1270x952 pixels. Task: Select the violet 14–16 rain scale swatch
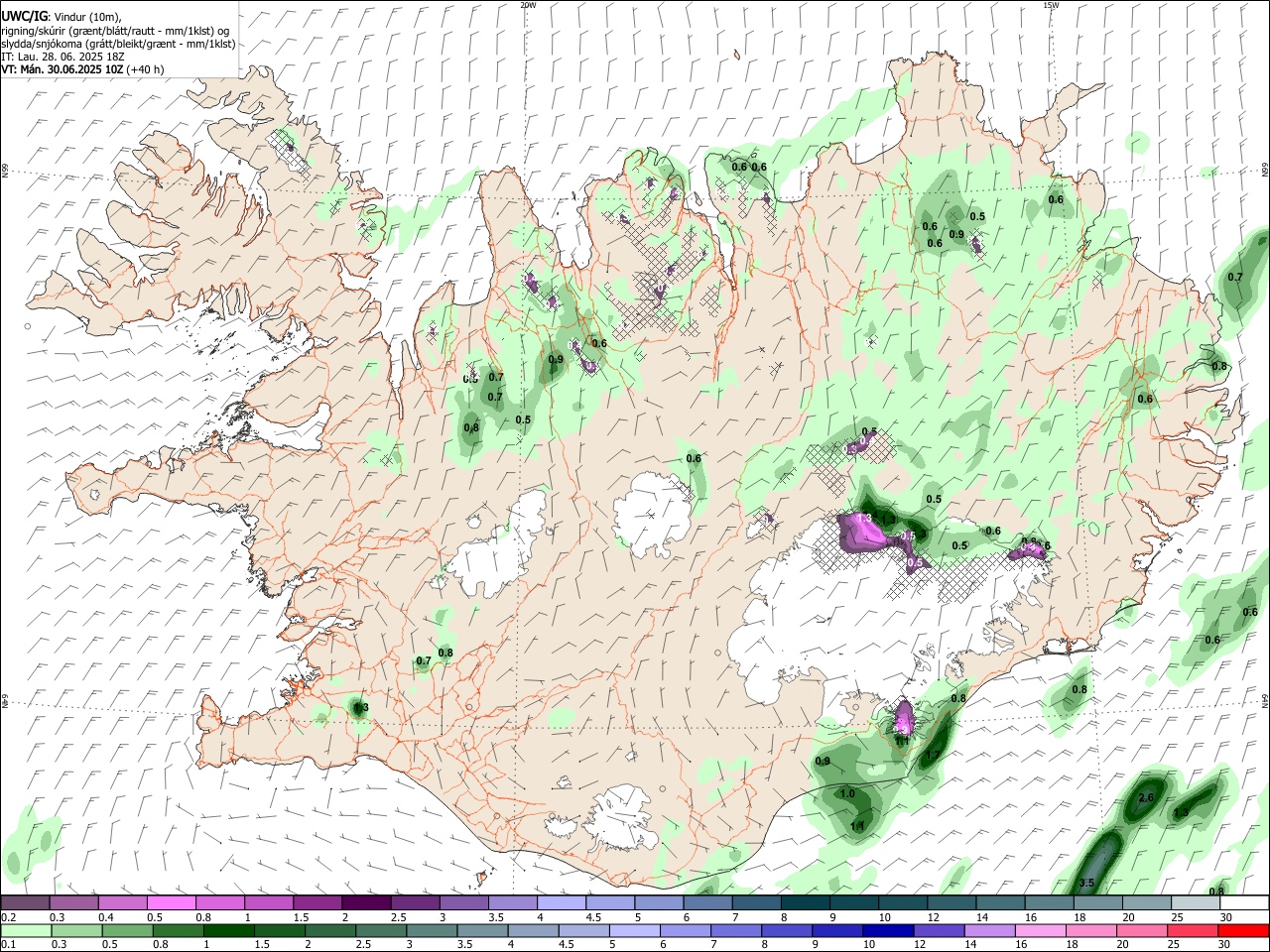(989, 930)
